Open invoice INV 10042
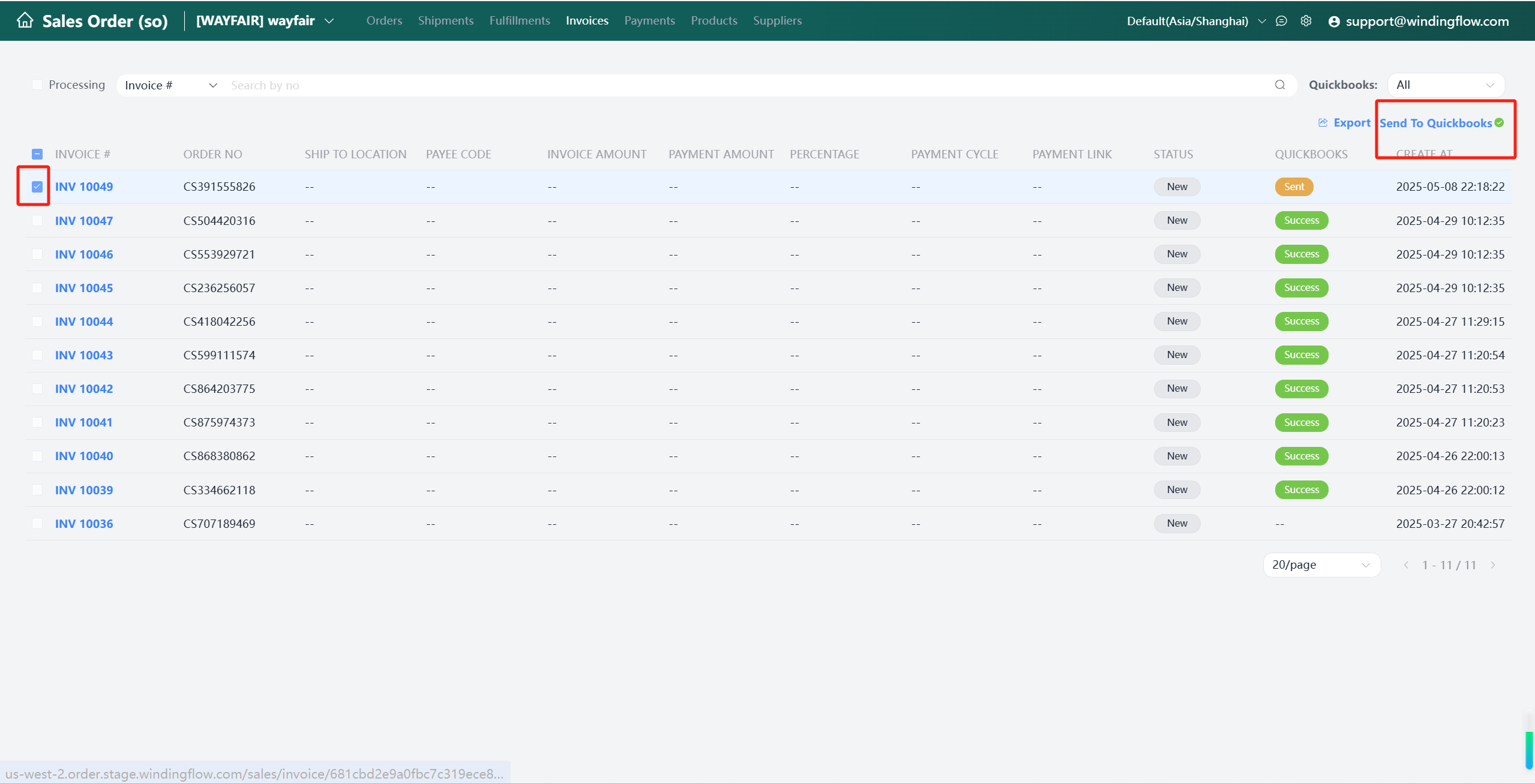This screenshot has width=1535, height=784. point(84,389)
